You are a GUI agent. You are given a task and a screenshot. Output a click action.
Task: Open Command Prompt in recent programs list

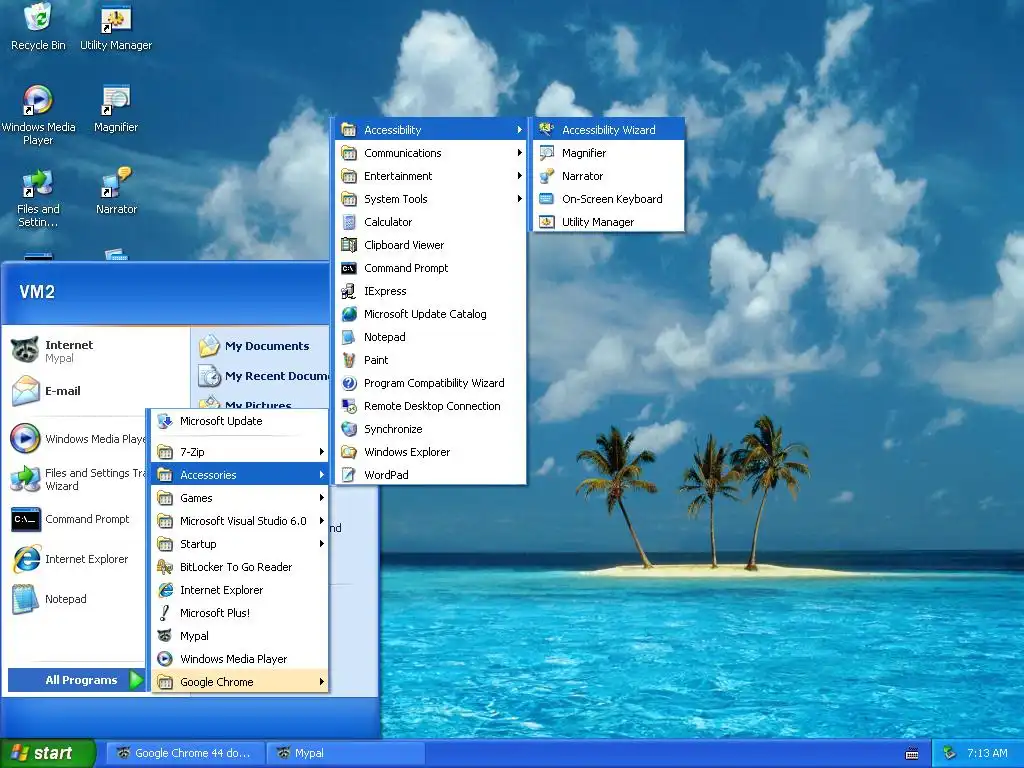pos(76,519)
